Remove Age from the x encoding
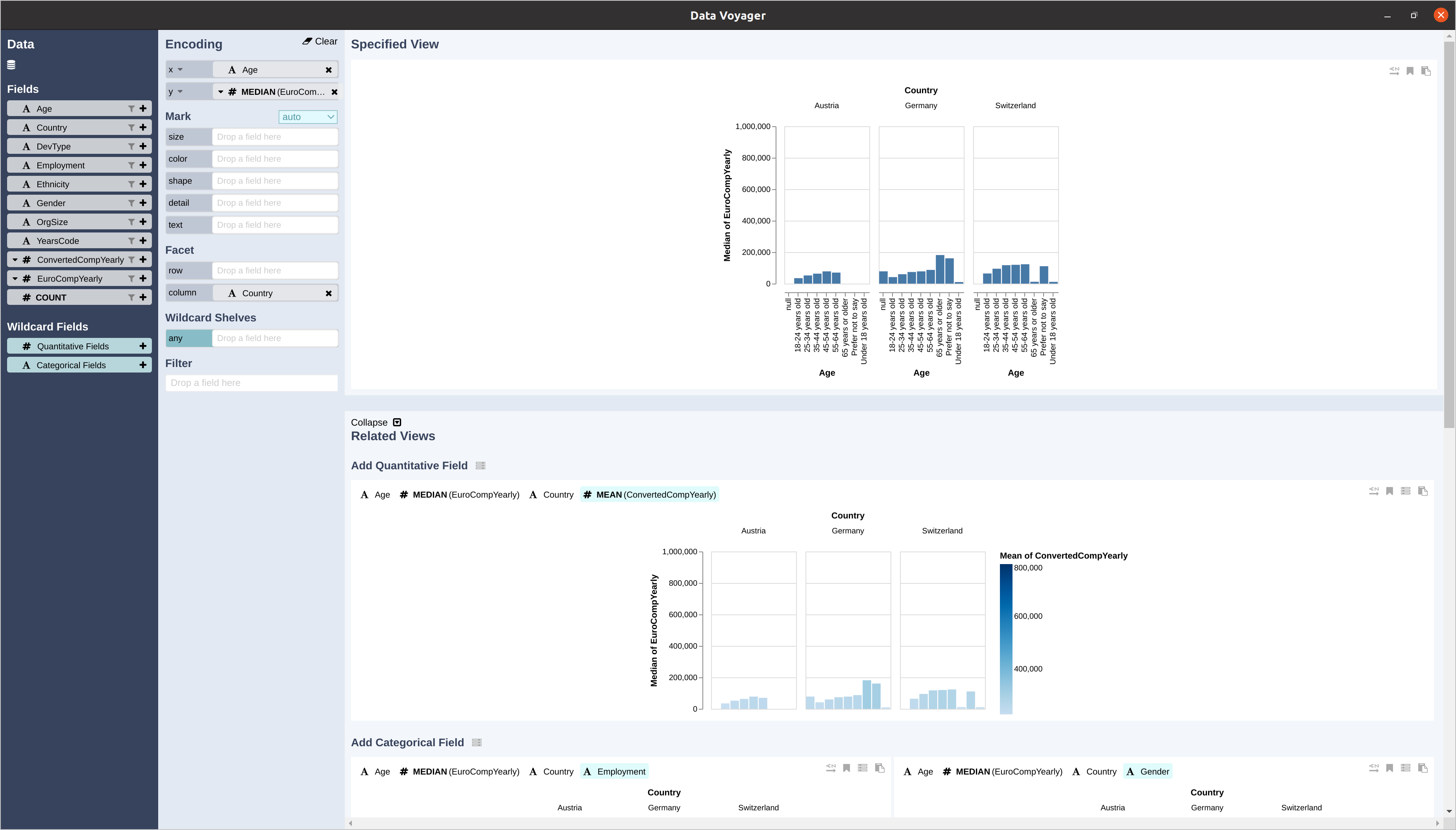 coord(329,70)
